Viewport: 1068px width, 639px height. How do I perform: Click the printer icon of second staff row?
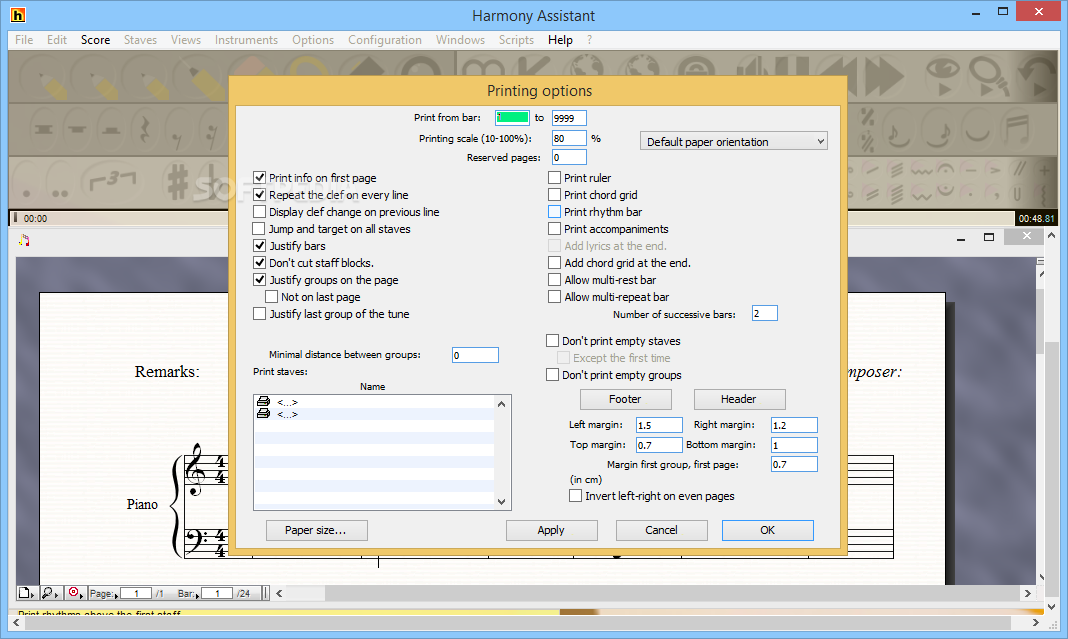(263, 414)
